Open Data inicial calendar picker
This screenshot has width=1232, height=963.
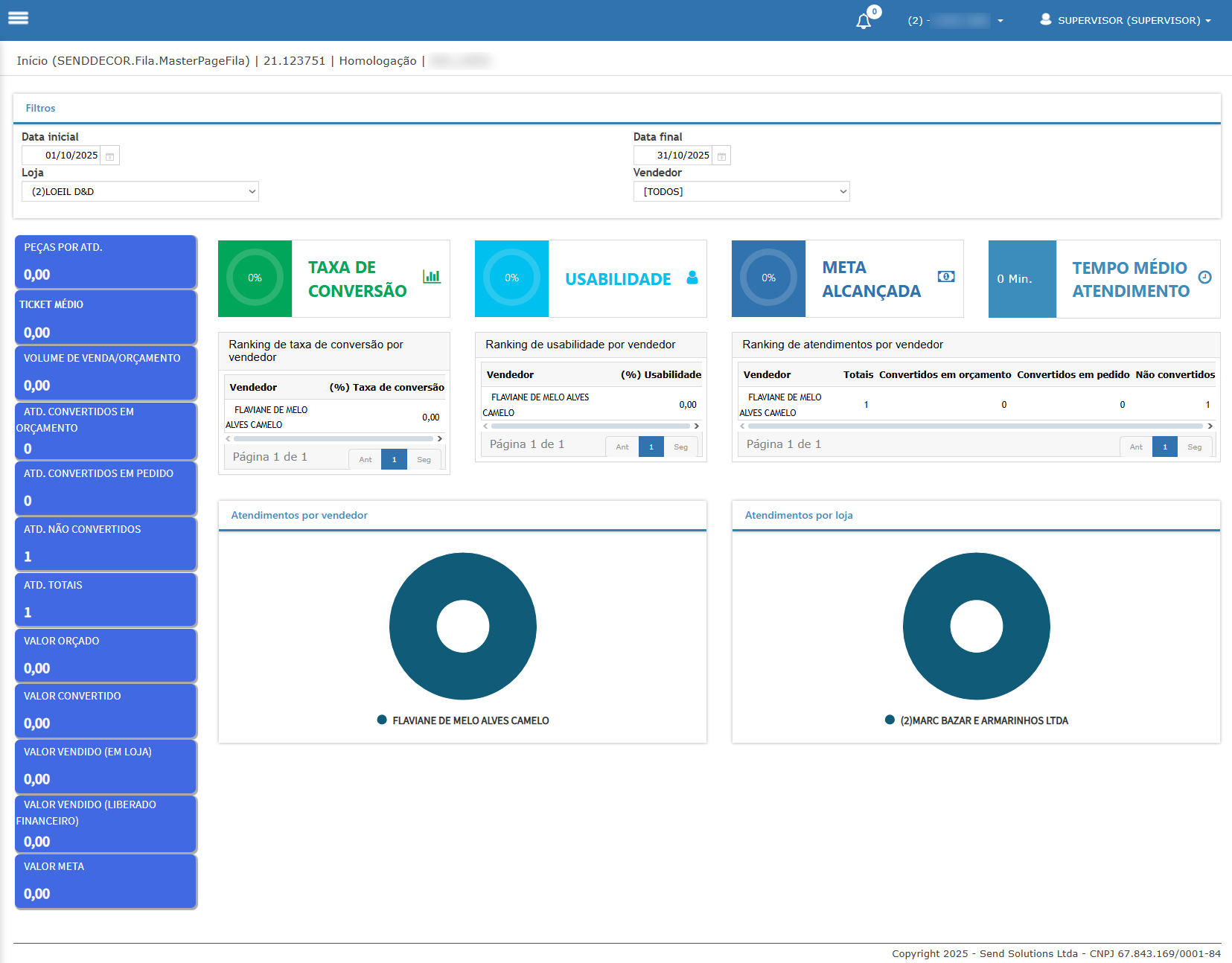[110, 156]
